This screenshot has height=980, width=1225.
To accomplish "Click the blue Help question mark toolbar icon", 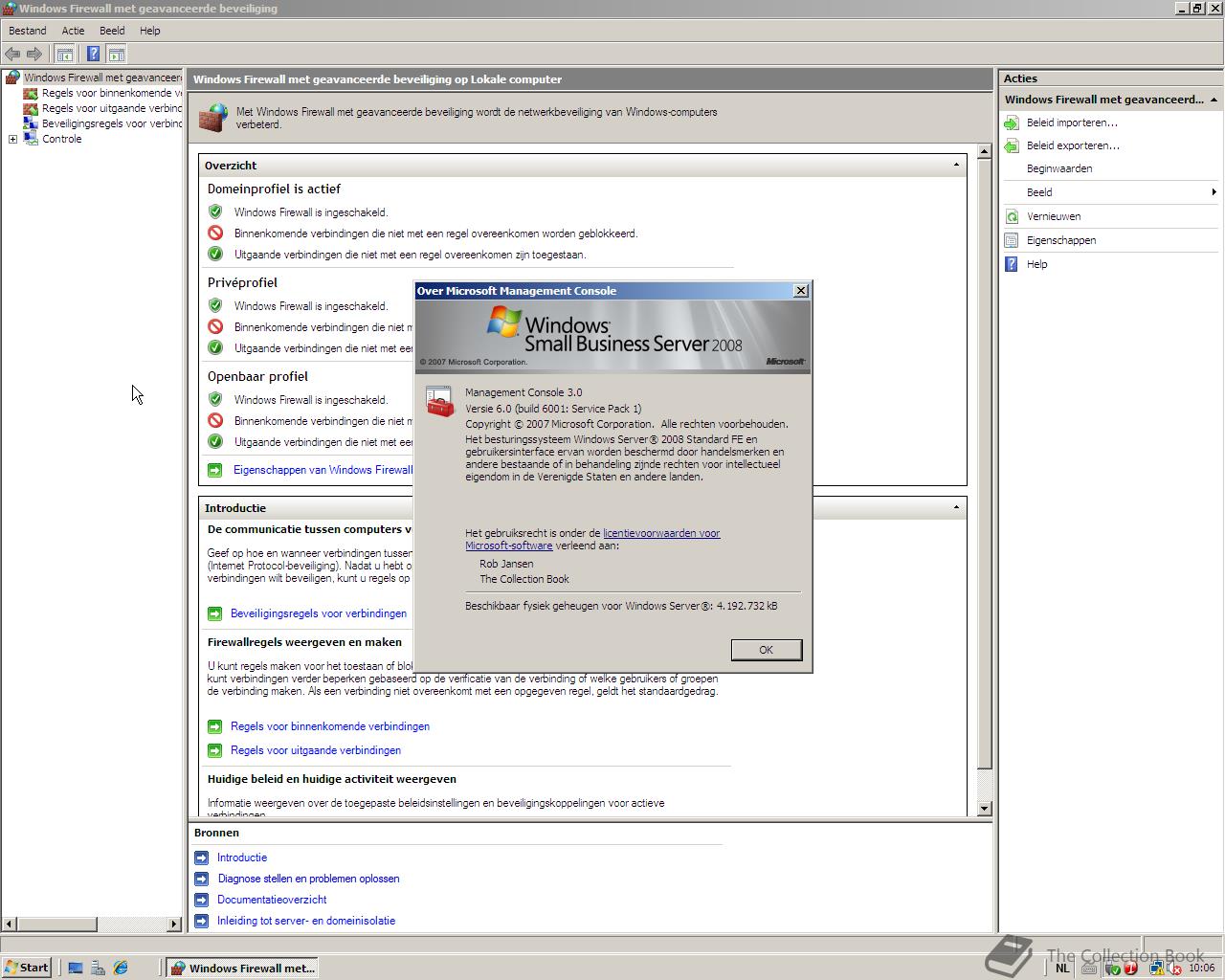I will coord(93,55).
